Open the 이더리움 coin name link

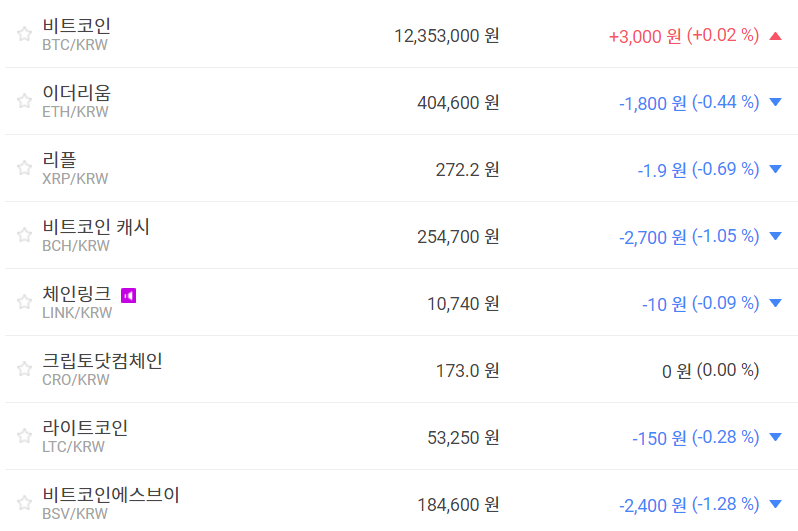(77, 93)
